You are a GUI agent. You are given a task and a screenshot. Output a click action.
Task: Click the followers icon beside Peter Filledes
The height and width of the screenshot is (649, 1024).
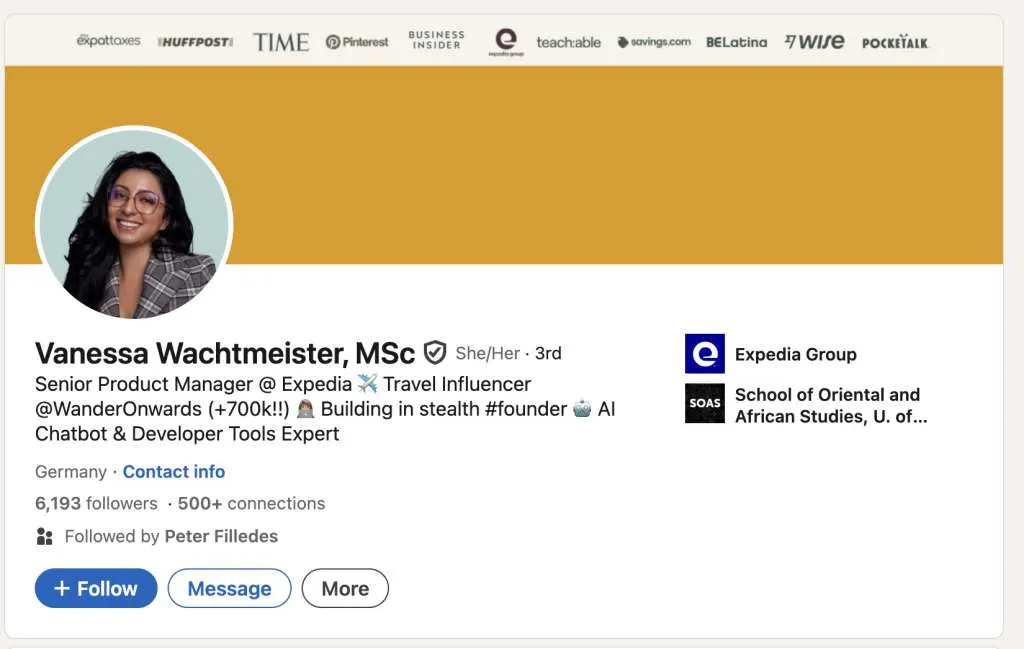44,537
